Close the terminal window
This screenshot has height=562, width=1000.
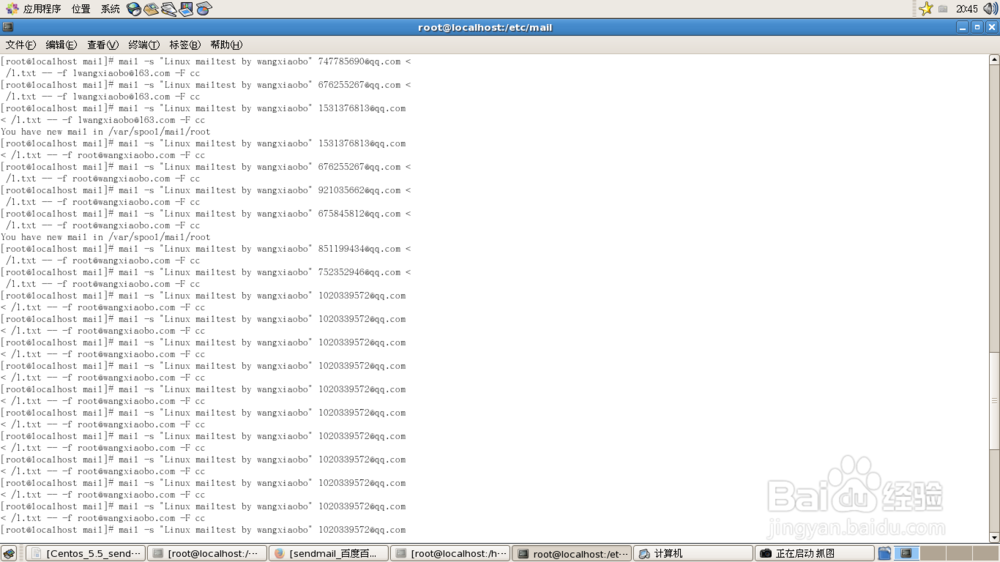(992, 27)
